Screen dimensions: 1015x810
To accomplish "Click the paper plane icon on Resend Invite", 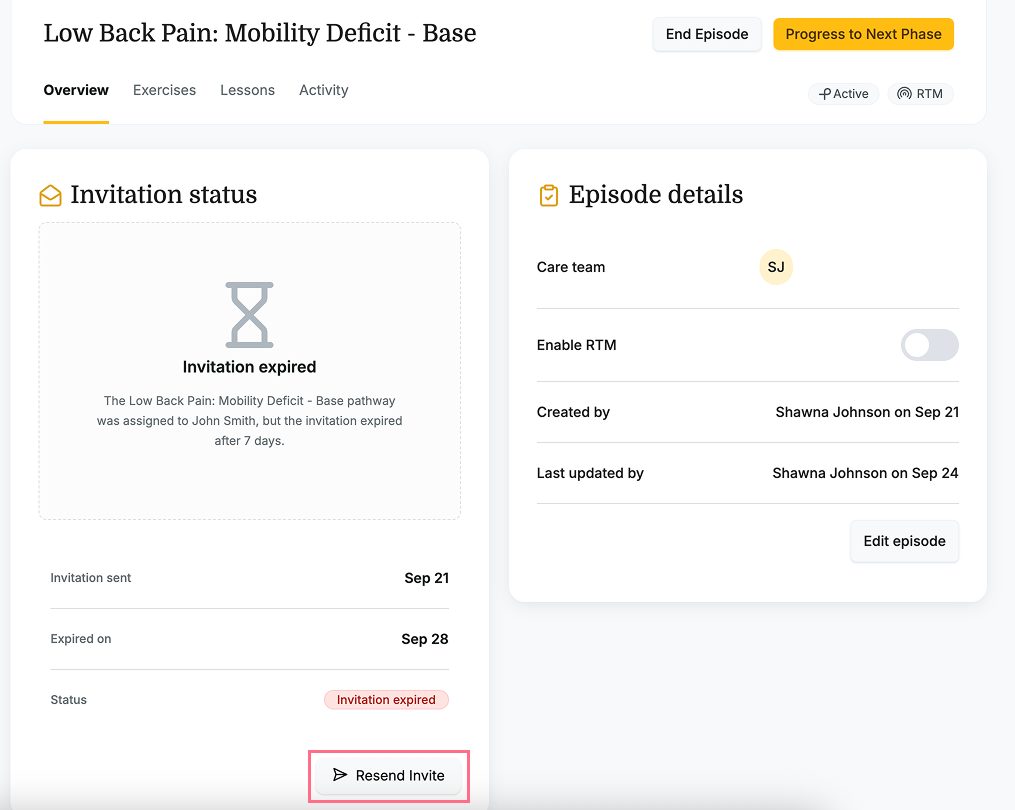I will pos(340,775).
